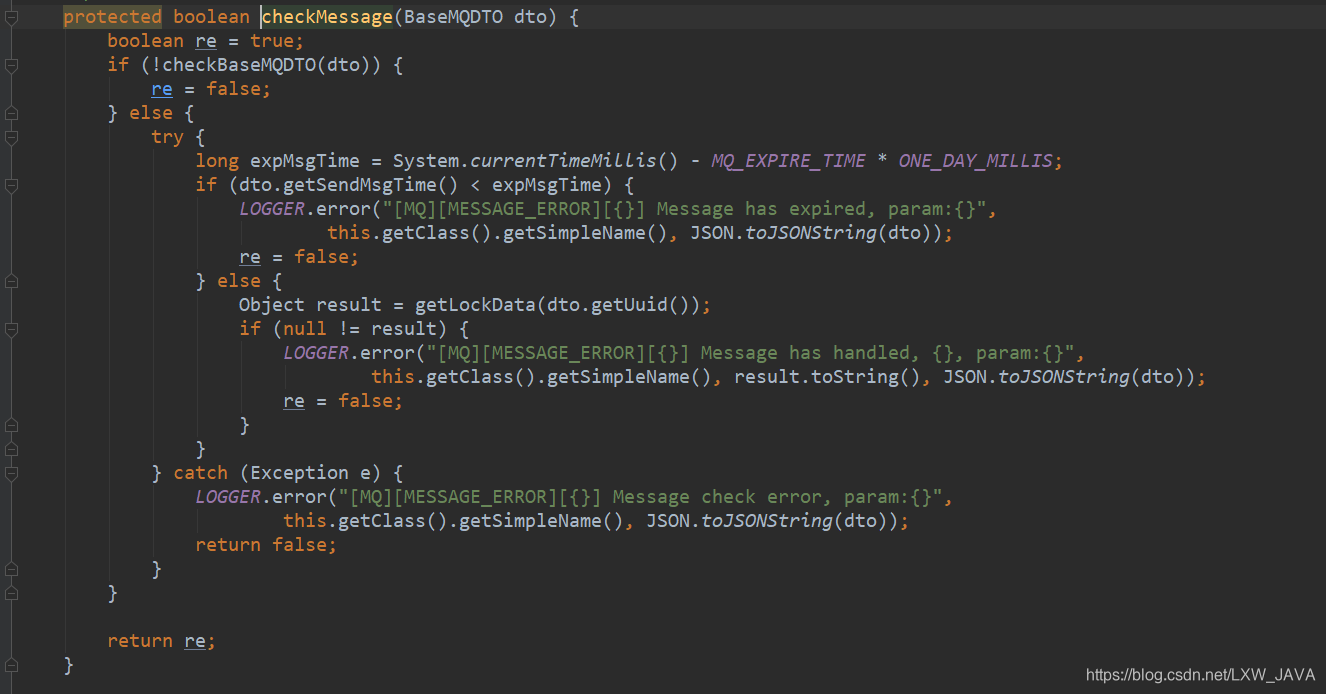Click 'result.toString()' call

(827, 377)
